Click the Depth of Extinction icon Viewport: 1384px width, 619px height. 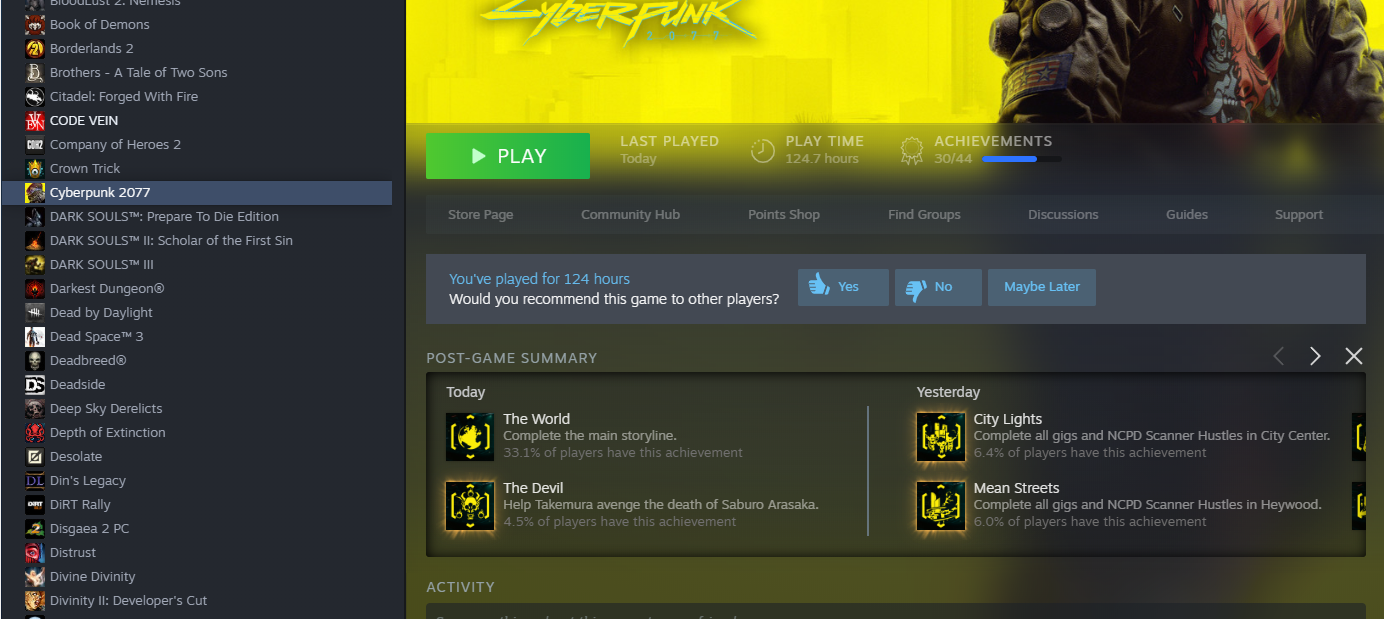(35, 432)
